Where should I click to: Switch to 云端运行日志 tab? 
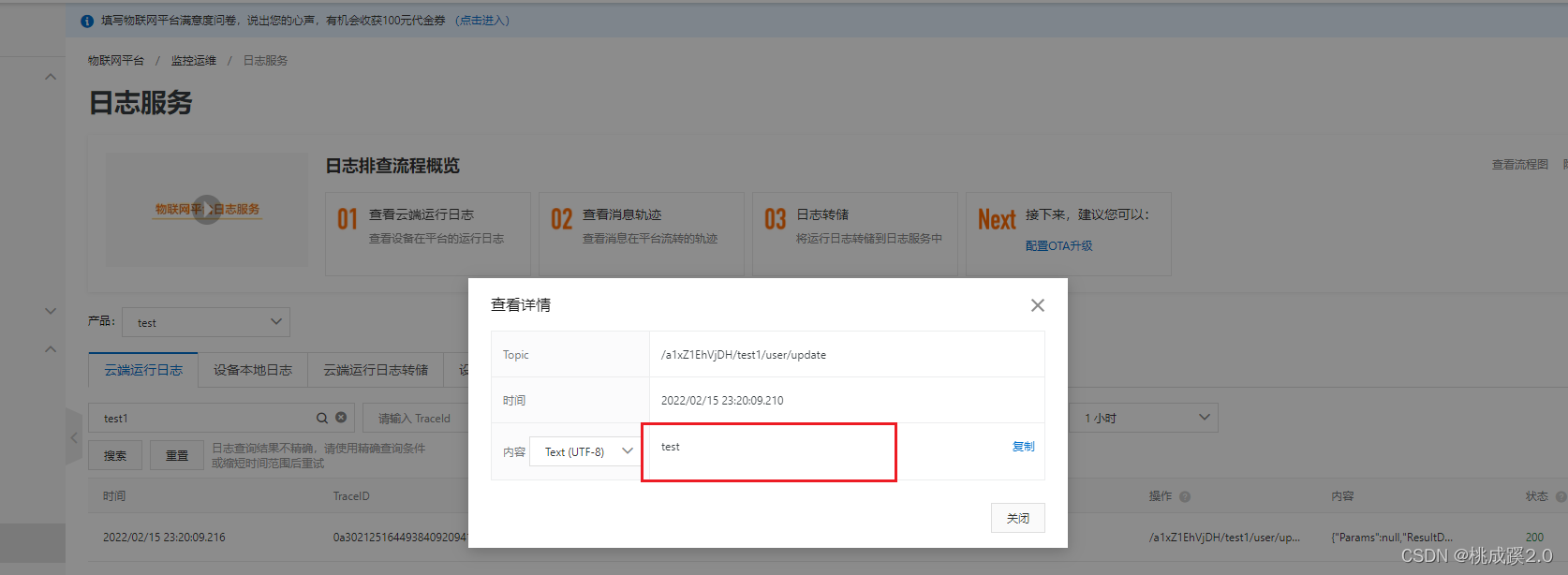(143, 370)
